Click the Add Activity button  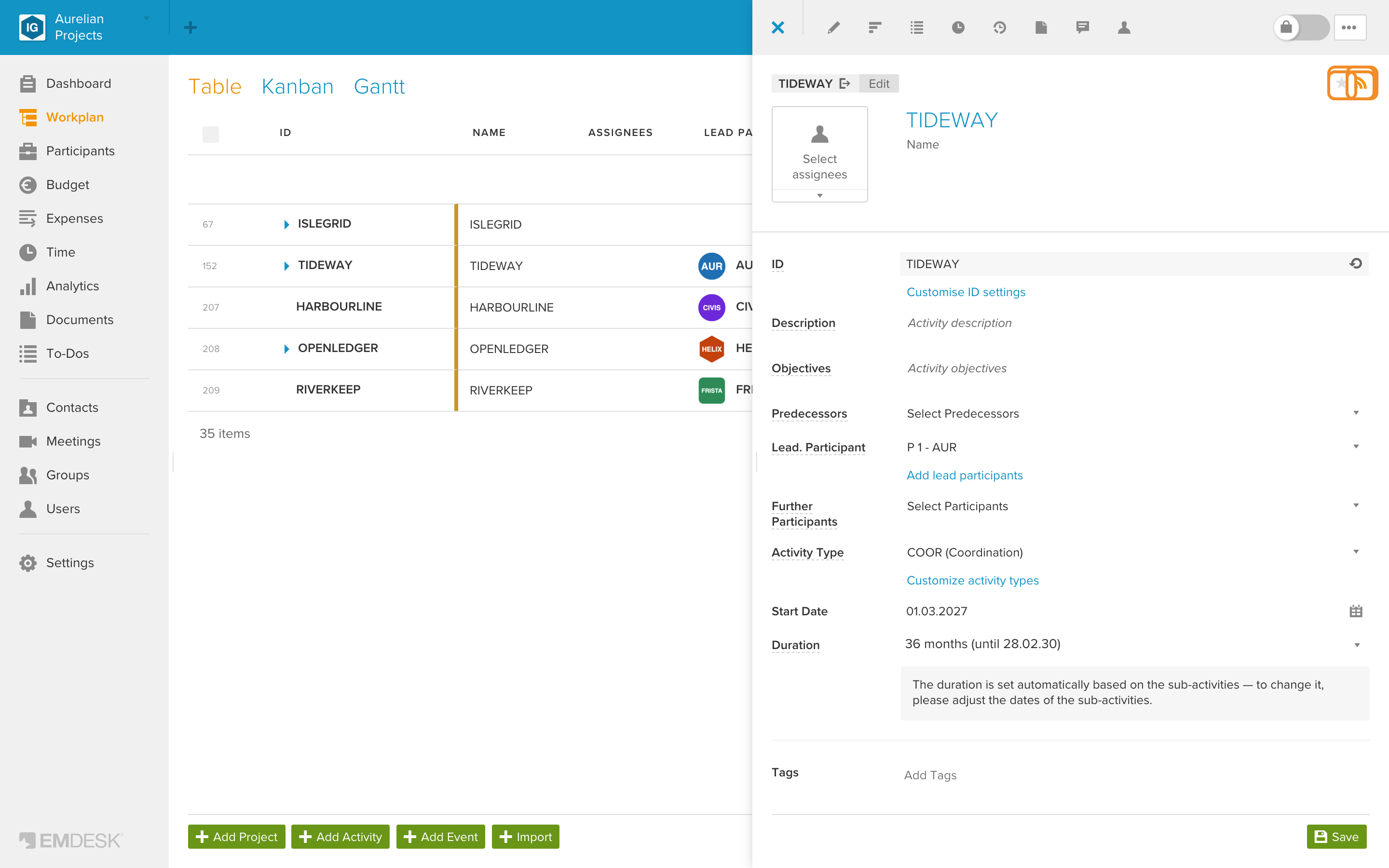pyautogui.click(x=340, y=837)
